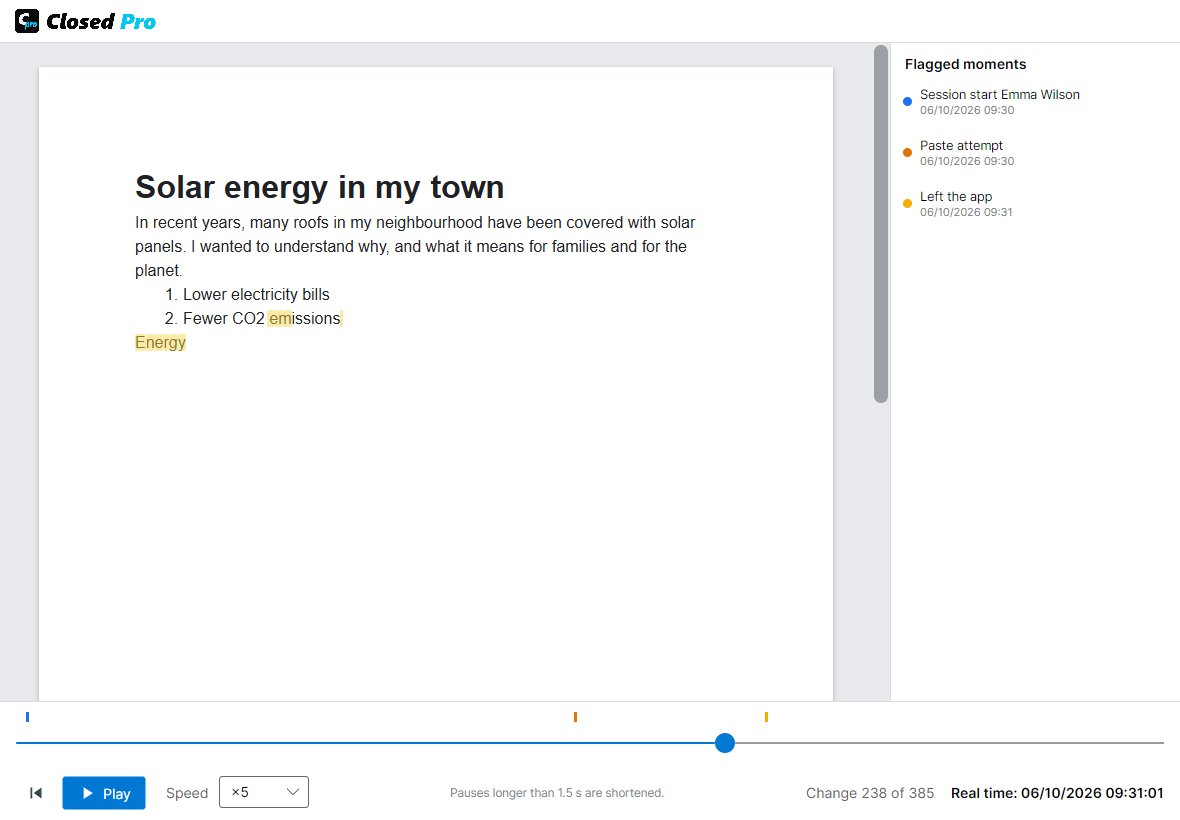Select the Left the app flagged moment
Image resolution: width=1180 pixels, height=820 pixels.
(958, 204)
